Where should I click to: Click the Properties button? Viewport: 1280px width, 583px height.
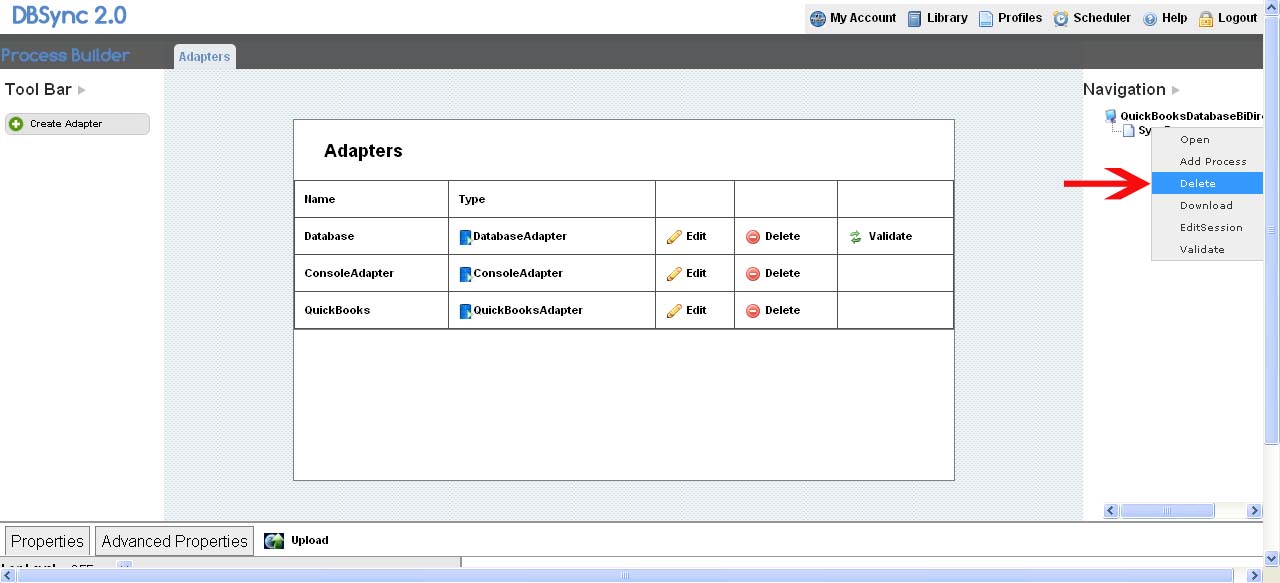click(47, 541)
